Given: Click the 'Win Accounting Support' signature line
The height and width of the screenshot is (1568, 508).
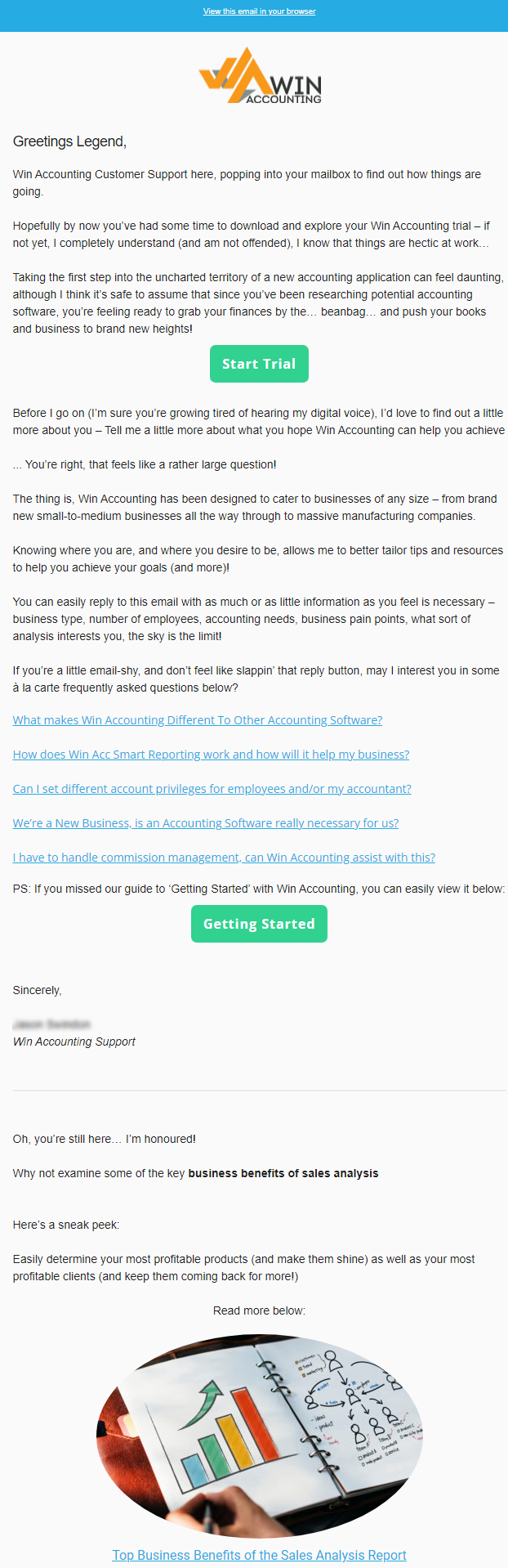Looking at the screenshot, I should pyautogui.click(x=74, y=1042).
